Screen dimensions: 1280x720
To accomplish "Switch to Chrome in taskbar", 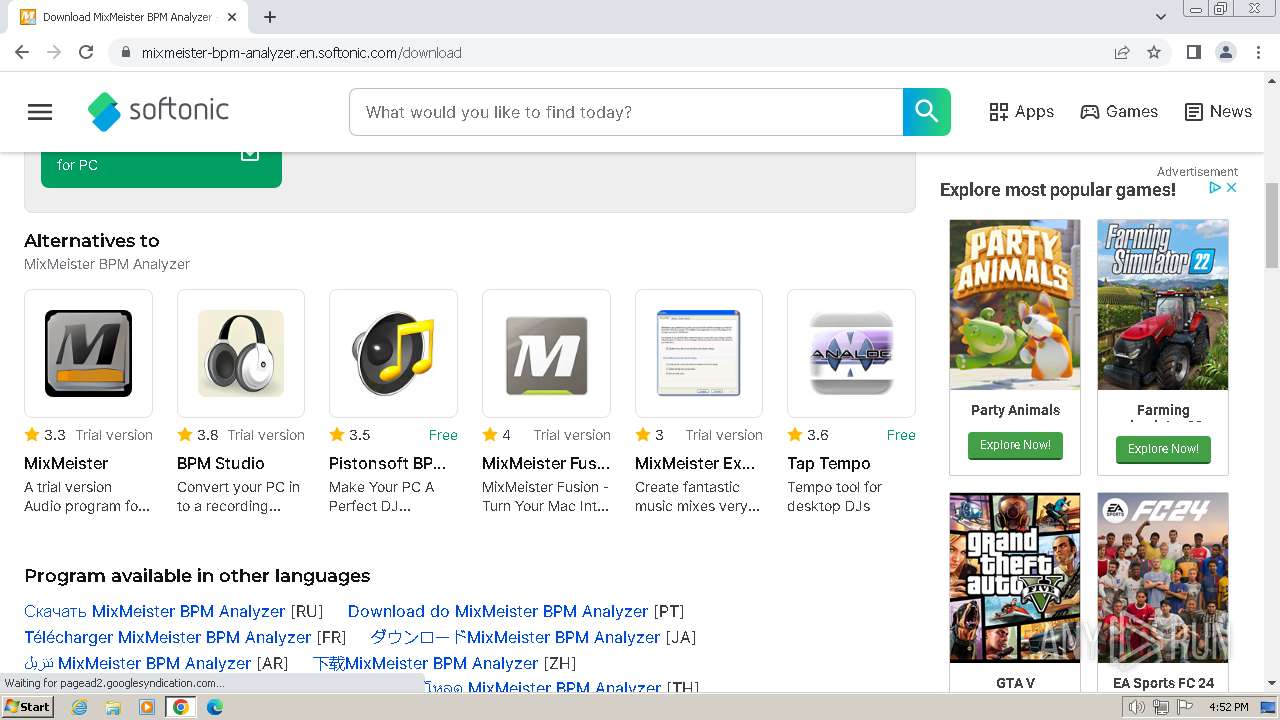I will click(x=180, y=706).
